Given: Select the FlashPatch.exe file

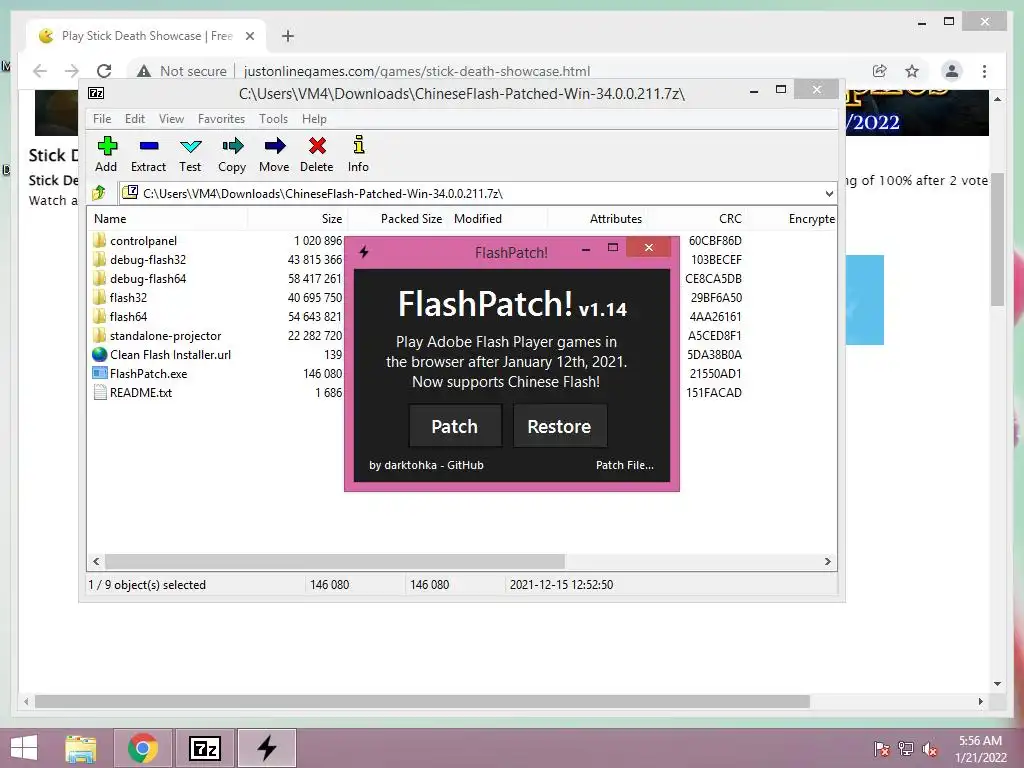Looking at the screenshot, I should [148, 374].
